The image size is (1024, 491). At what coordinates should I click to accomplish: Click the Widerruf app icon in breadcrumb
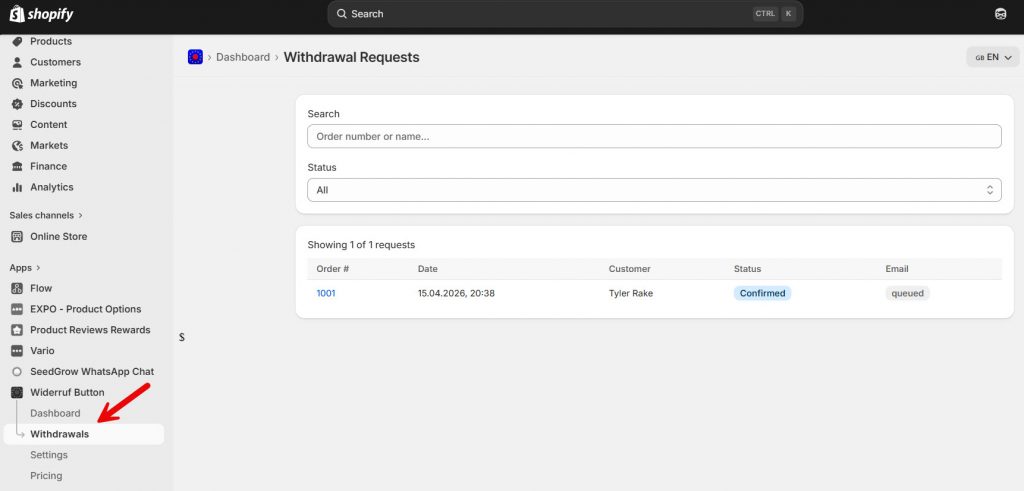click(195, 57)
